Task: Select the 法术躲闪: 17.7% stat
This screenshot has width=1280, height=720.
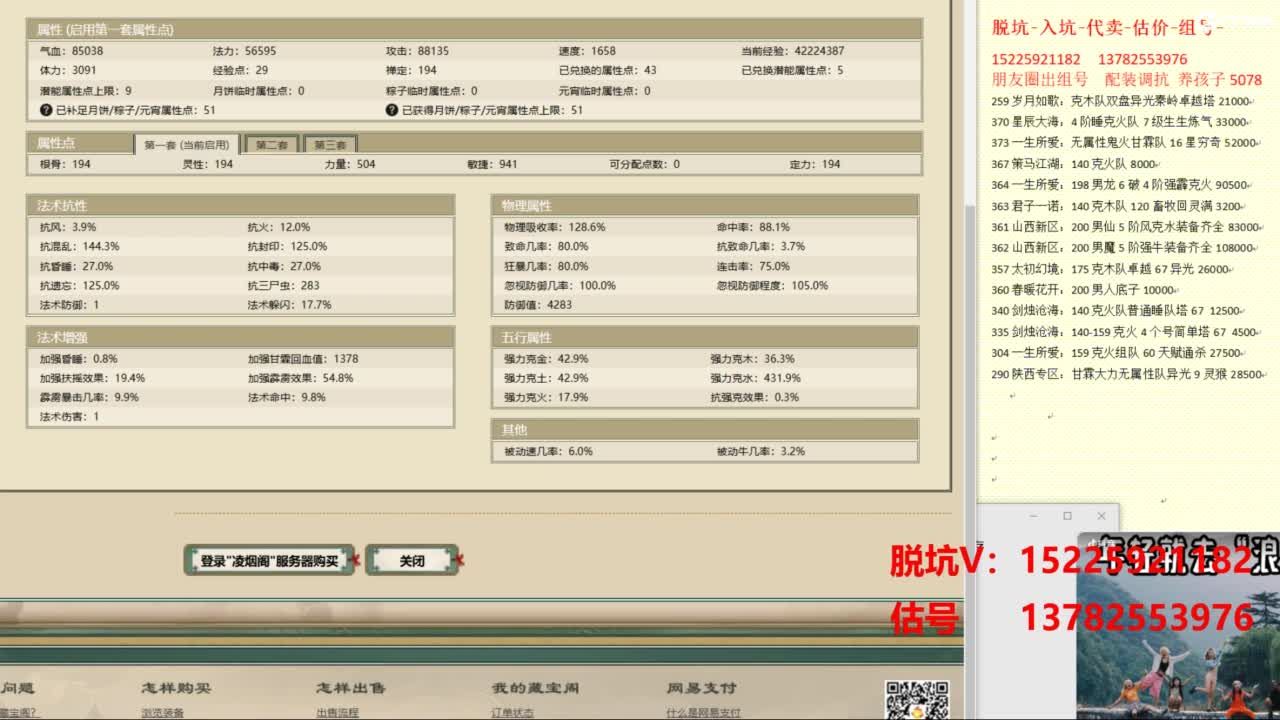Action: 289,305
